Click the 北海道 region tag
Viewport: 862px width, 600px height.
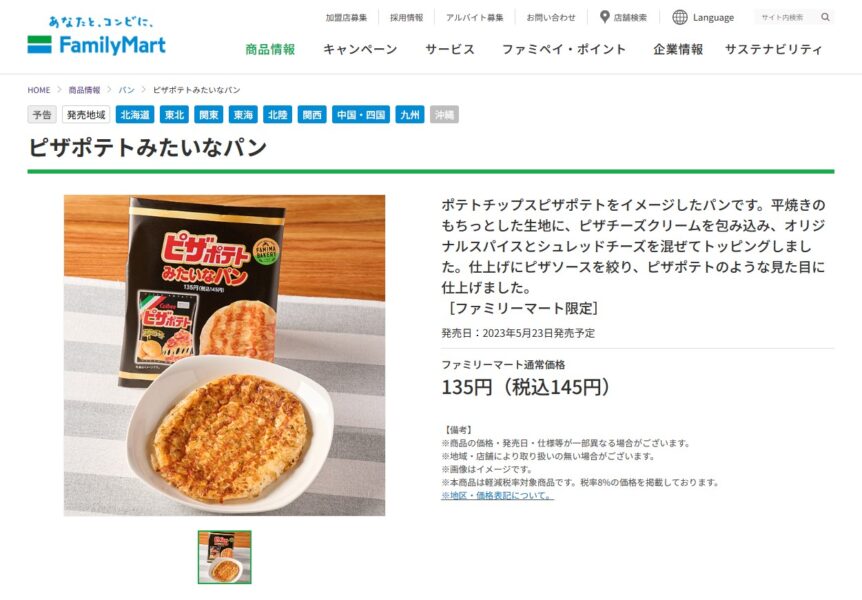click(x=135, y=114)
